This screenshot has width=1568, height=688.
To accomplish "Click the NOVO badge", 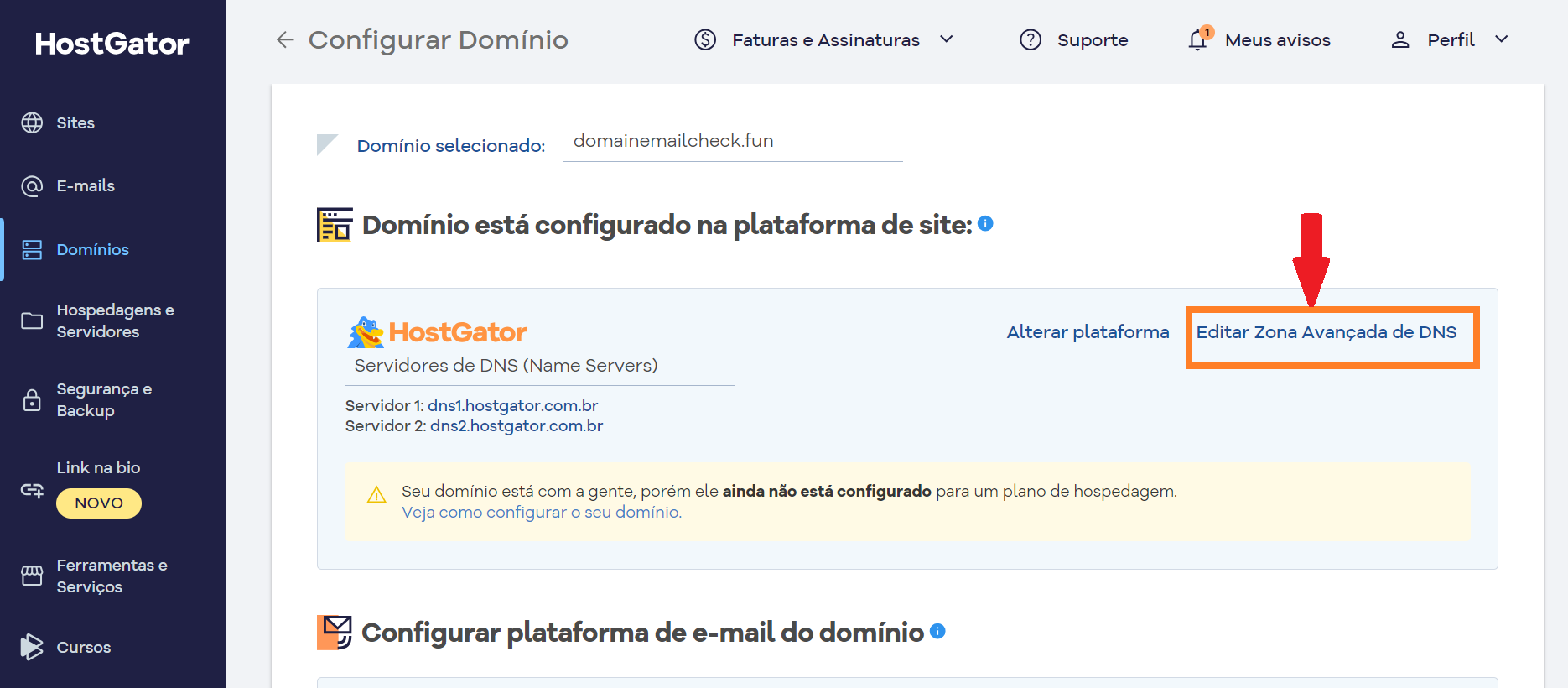I will [99, 503].
